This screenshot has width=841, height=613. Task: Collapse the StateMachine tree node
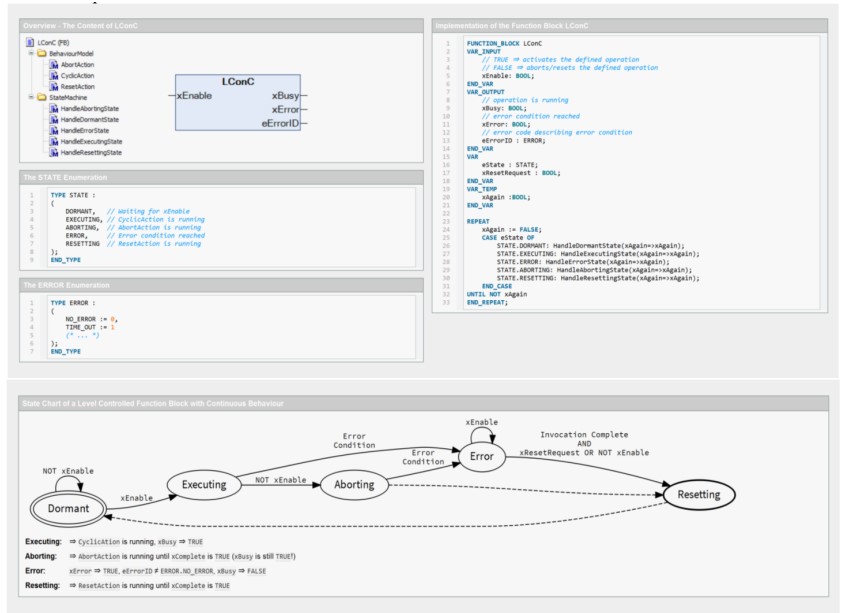(x=31, y=97)
